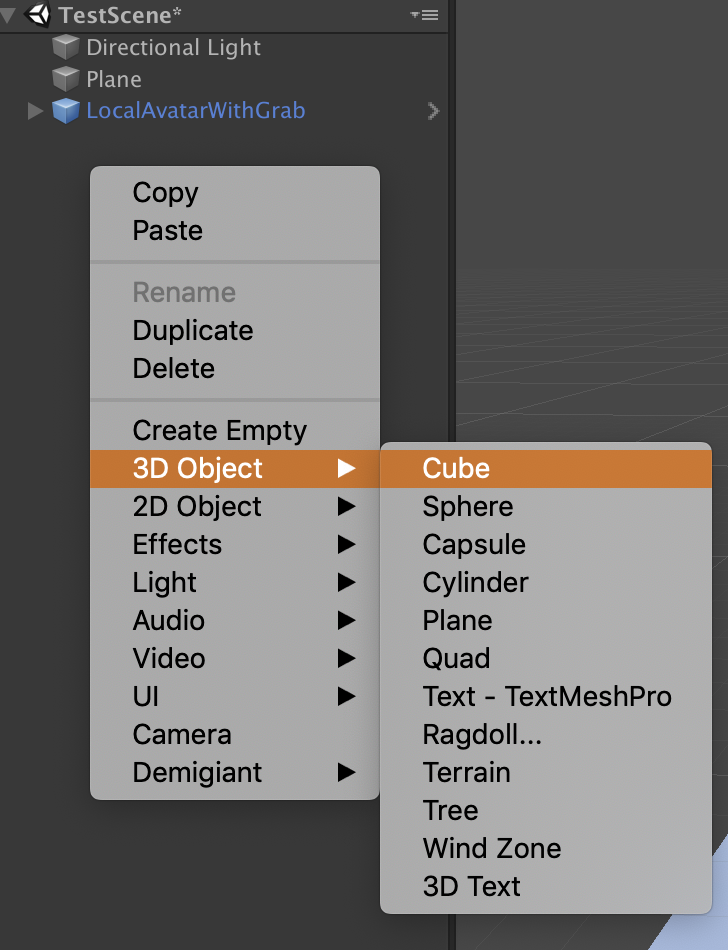The width and height of the screenshot is (728, 950).
Task: Select Directional Light in the hierarchy
Action: [173, 47]
